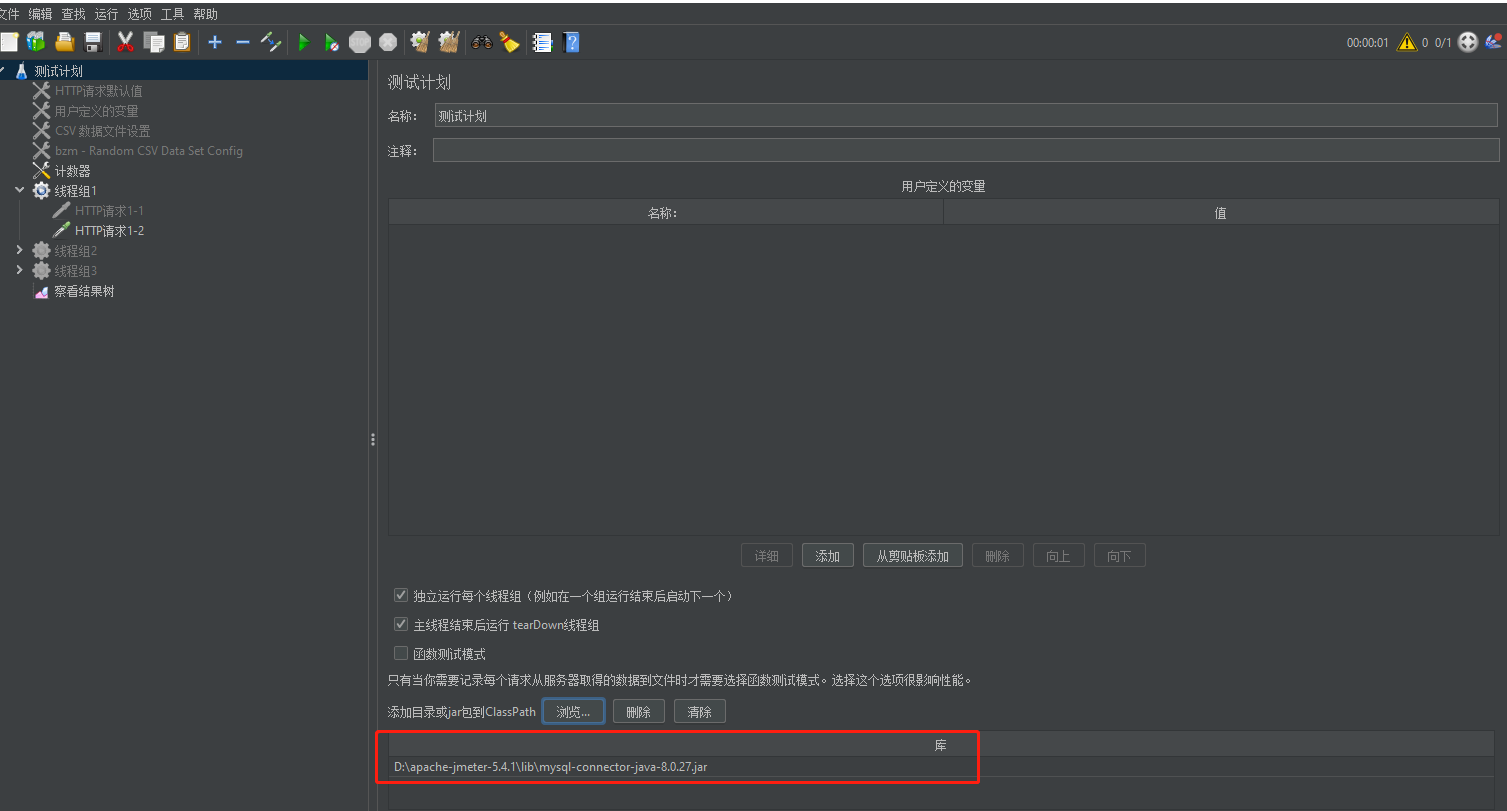
Task: Toggle 独立运行每个线程组 checkbox
Action: tap(401, 596)
